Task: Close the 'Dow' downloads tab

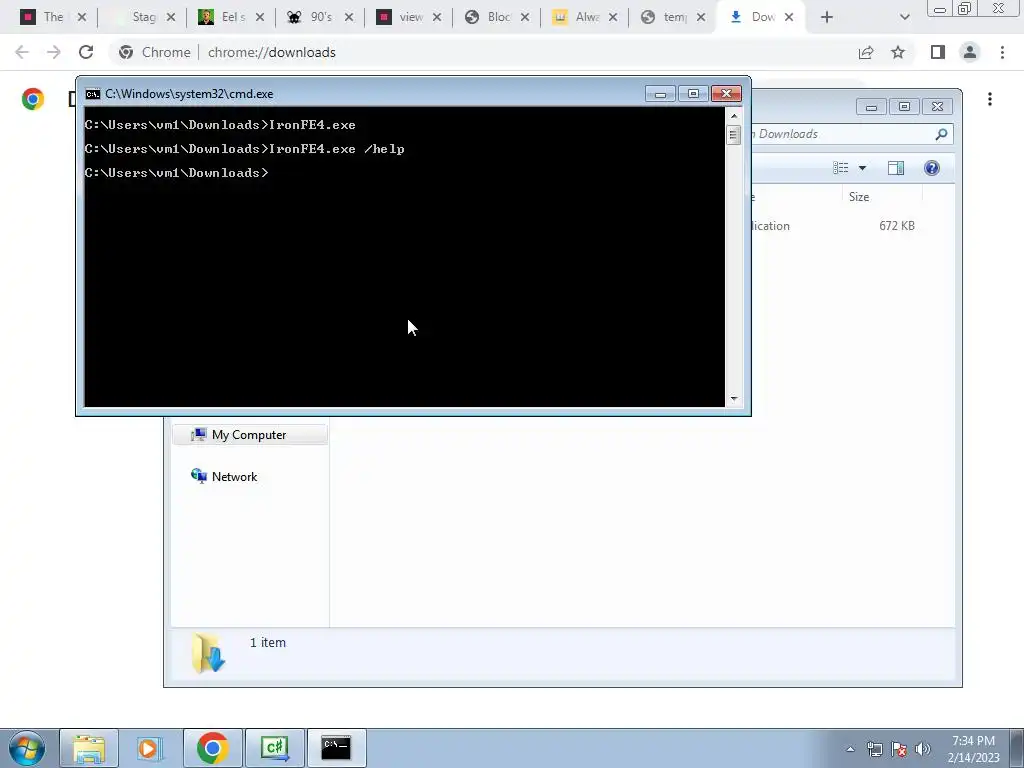Action: [789, 17]
